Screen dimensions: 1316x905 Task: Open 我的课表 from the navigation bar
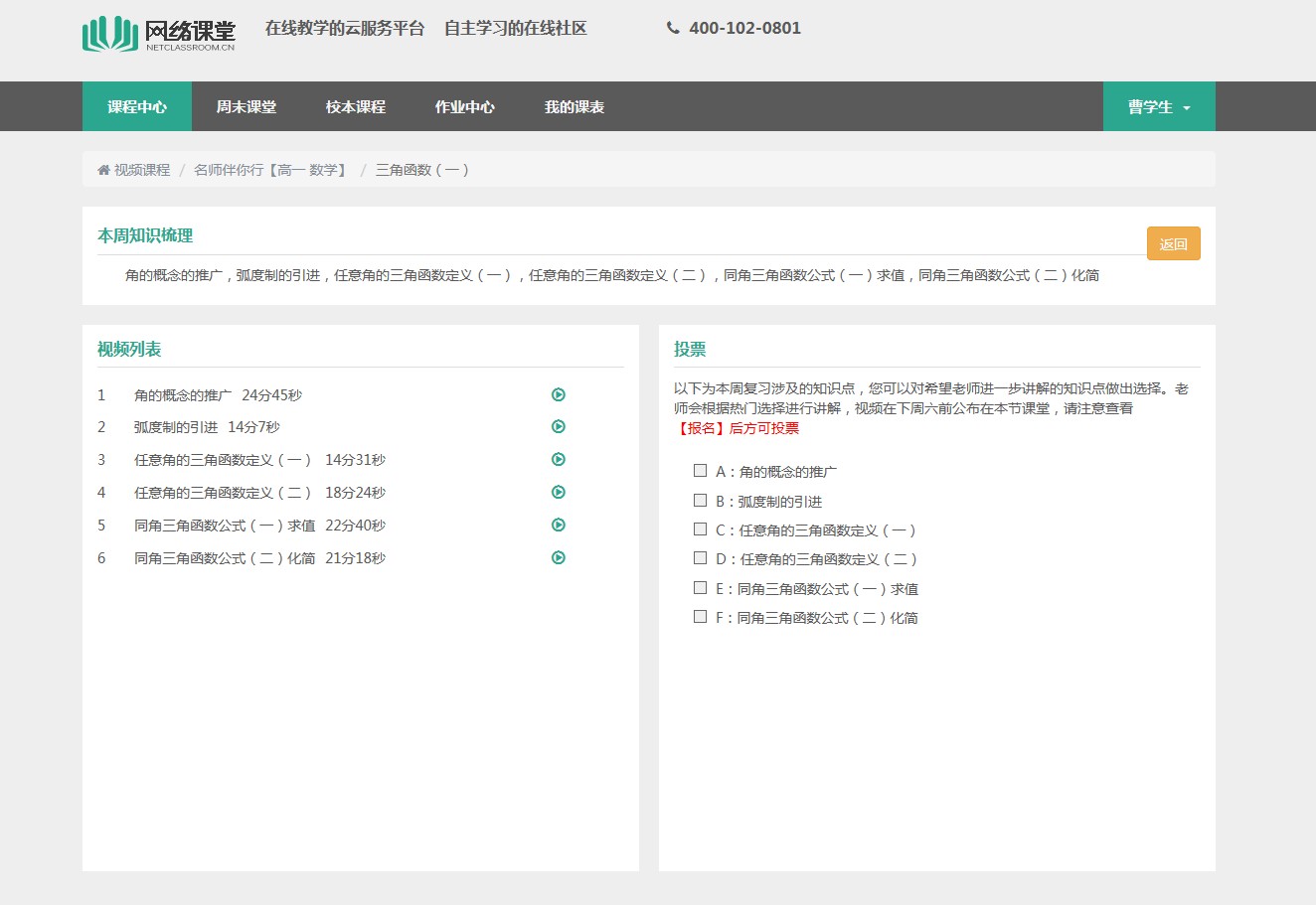pyautogui.click(x=575, y=106)
